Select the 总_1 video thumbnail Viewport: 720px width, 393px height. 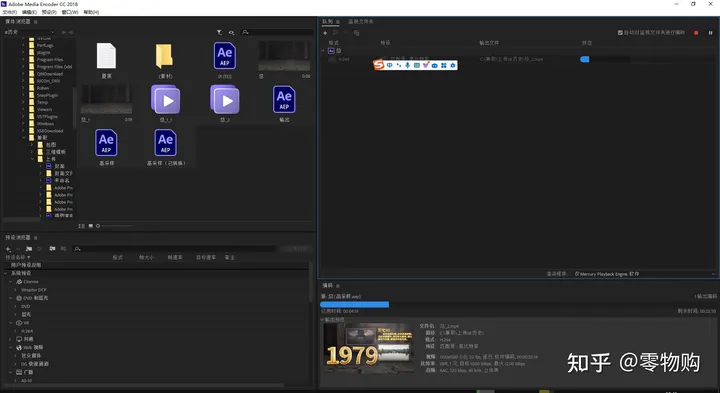click(107, 99)
